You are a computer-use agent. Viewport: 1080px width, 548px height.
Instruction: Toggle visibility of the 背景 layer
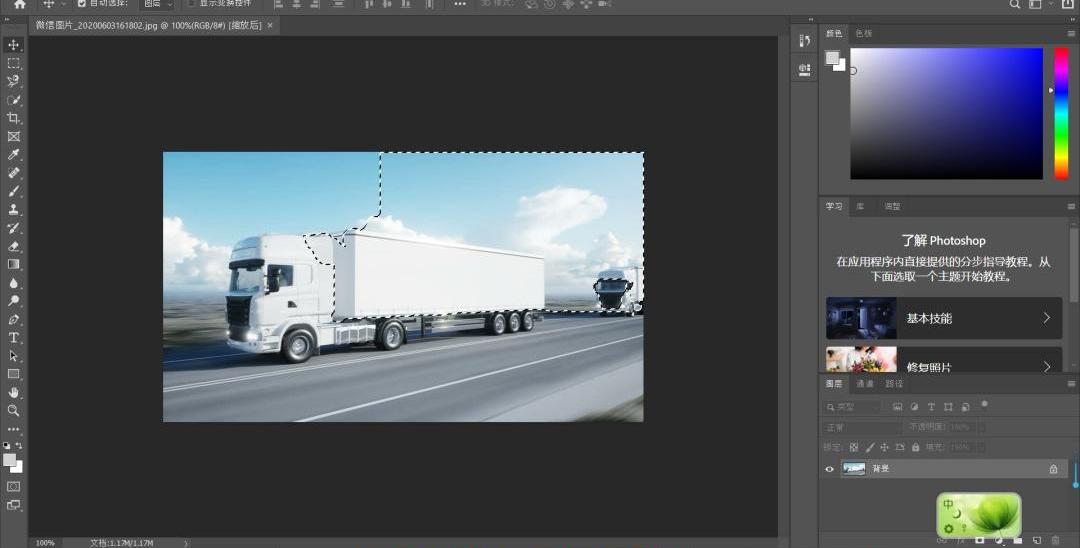(x=829, y=469)
